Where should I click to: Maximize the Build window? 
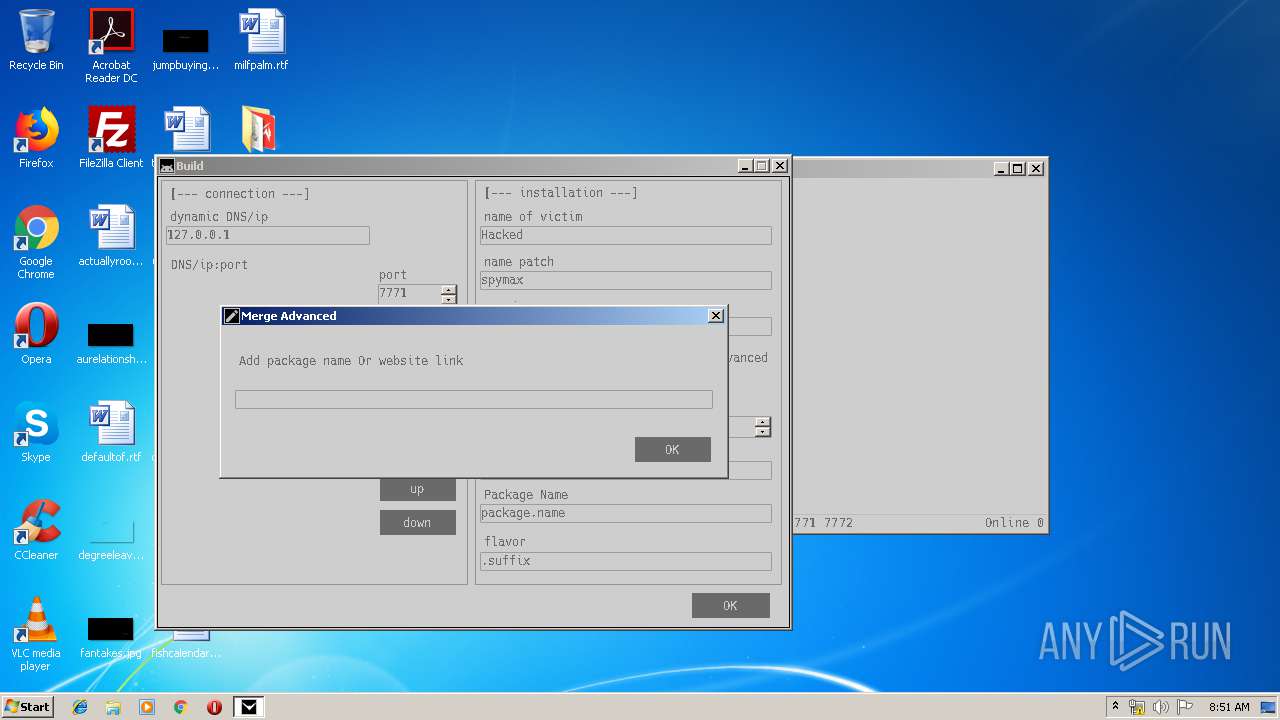pos(762,166)
